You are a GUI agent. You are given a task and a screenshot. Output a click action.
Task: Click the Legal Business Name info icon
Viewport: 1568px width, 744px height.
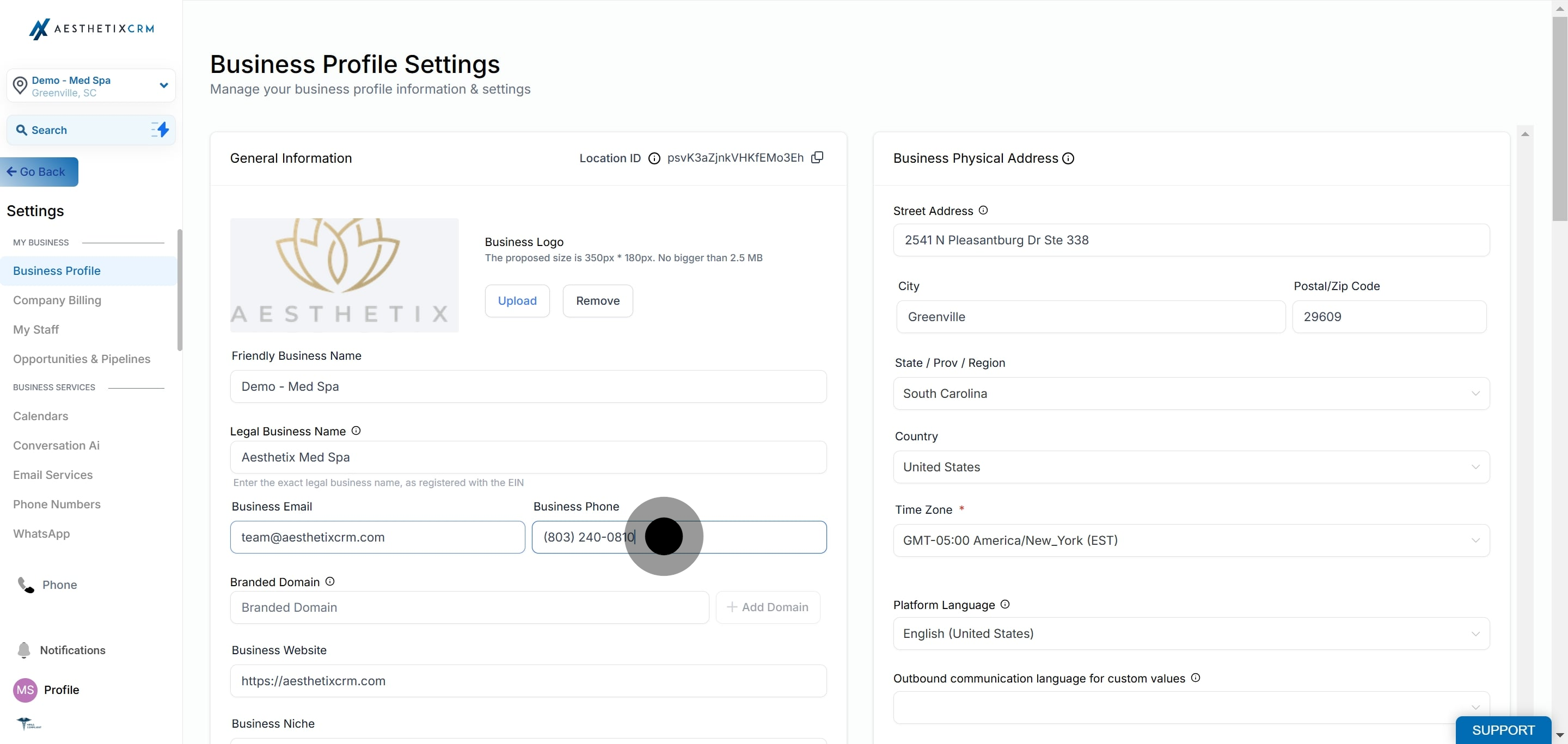pyautogui.click(x=356, y=431)
